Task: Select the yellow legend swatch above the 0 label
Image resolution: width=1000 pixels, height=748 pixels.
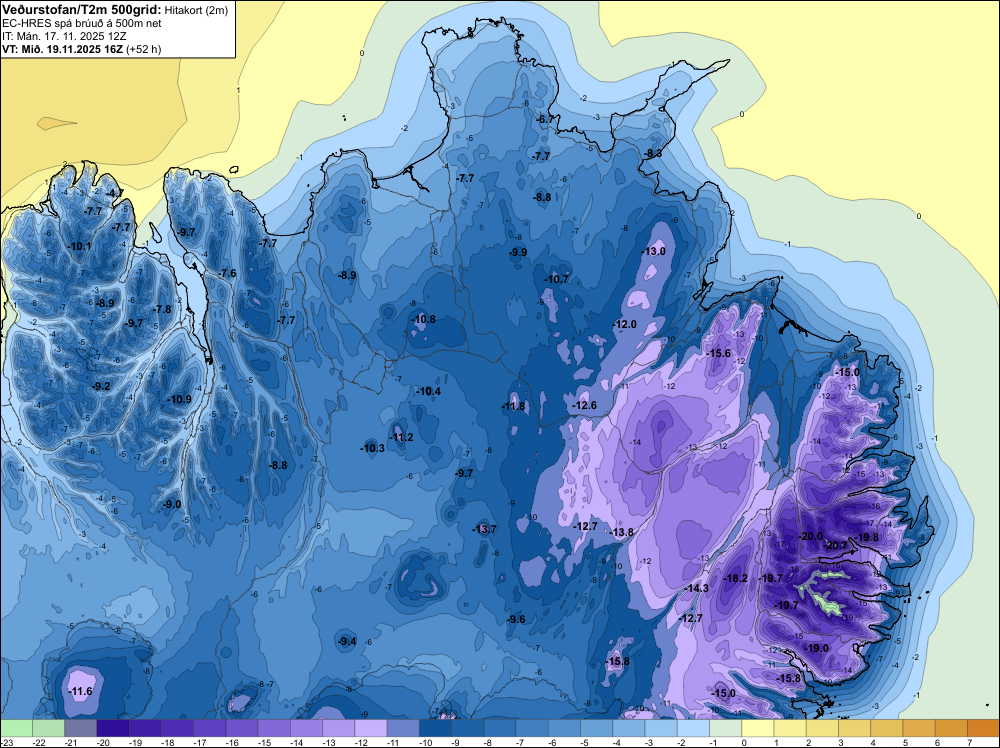Action: (758, 728)
